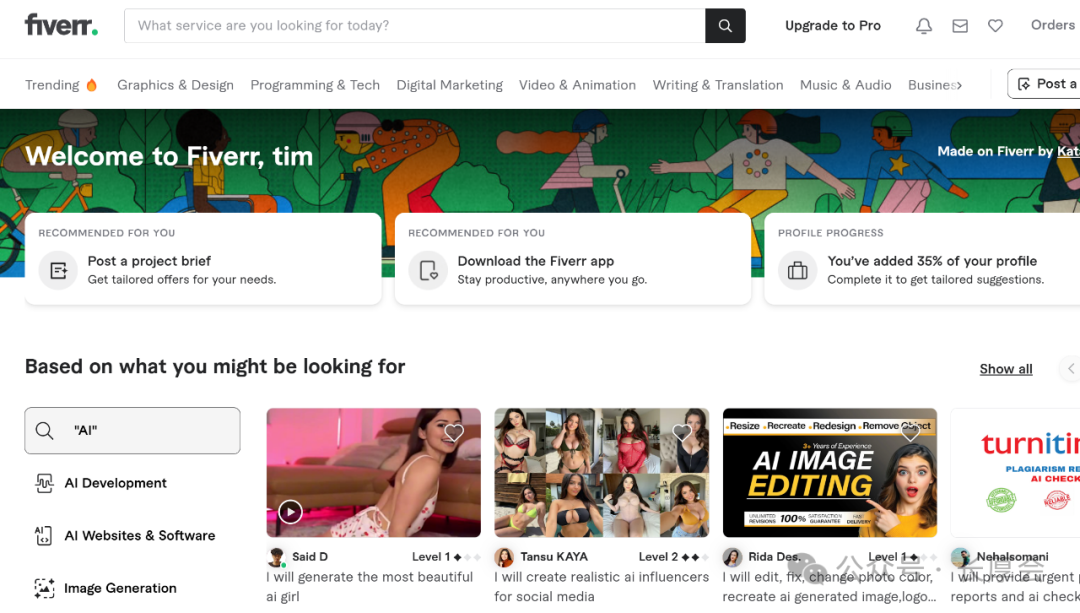Open "I will create realistic ai influencers" title
Image resolution: width=1080 pixels, height=613 pixels.
tap(601, 586)
